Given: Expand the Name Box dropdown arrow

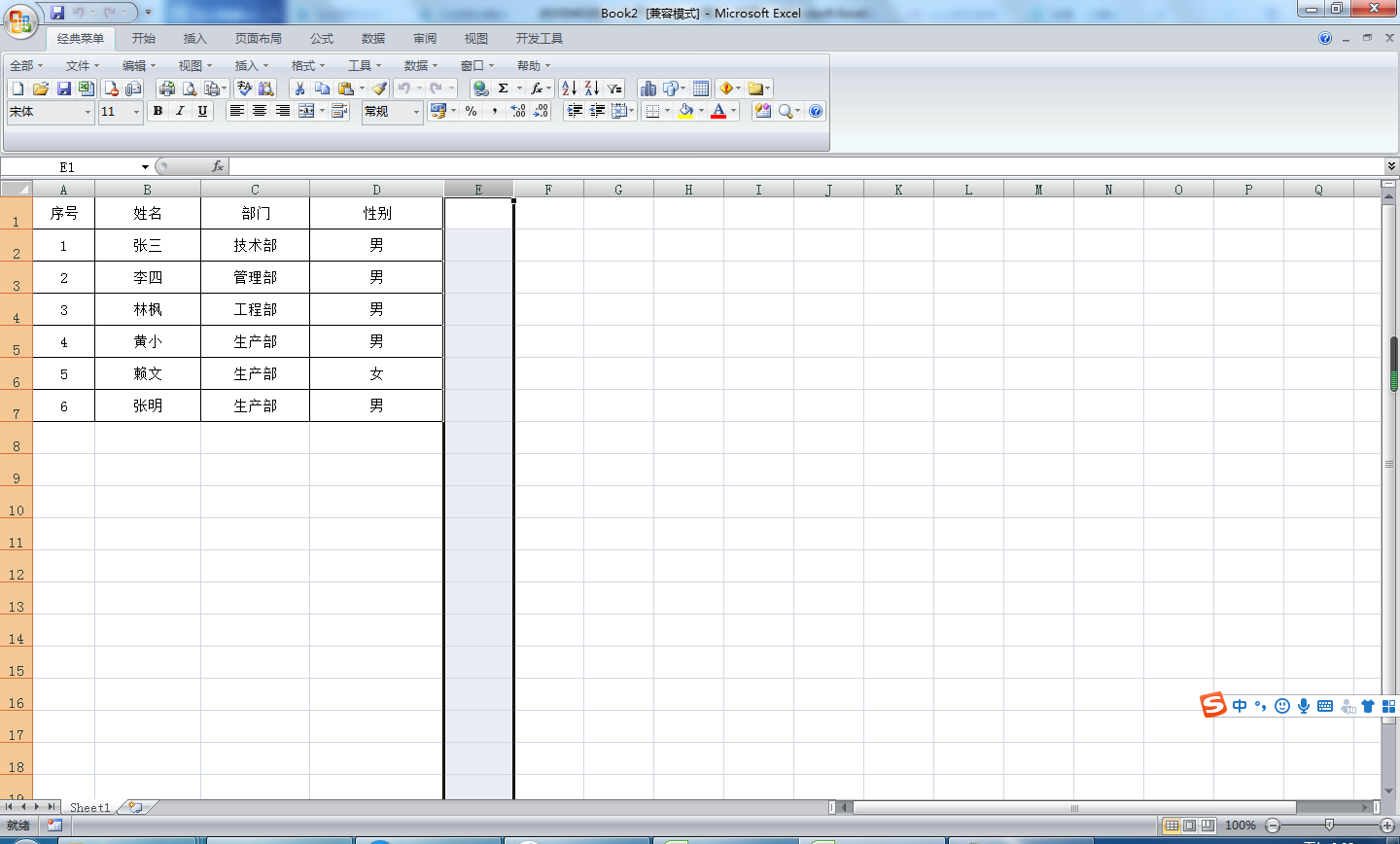Looking at the screenshot, I should pyautogui.click(x=145, y=167).
